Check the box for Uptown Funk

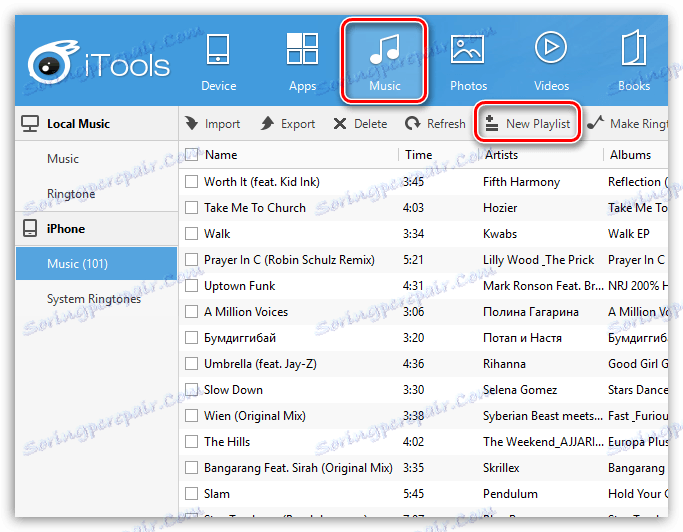[191, 286]
